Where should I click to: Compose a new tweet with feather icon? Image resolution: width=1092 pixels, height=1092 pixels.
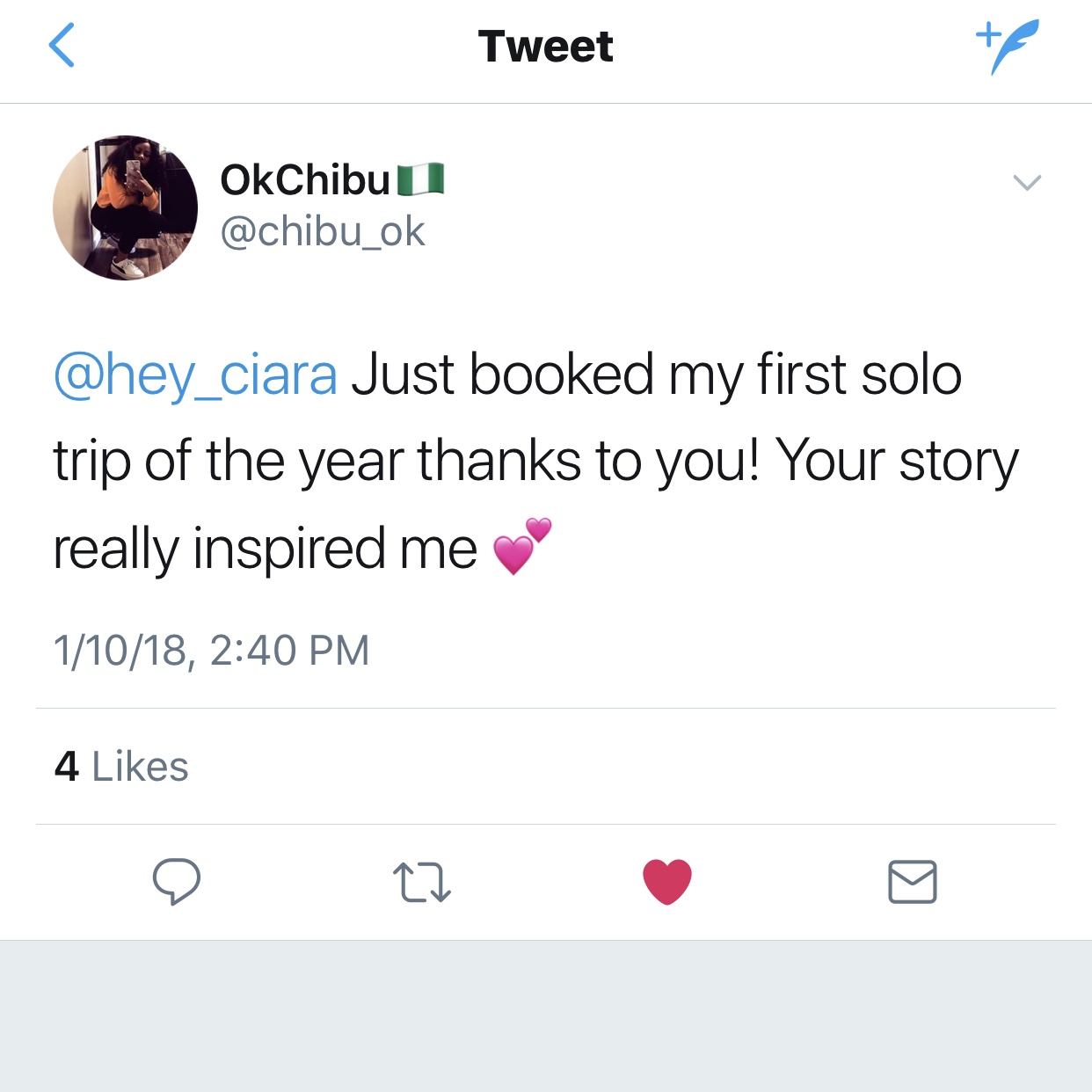click(x=1008, y=46)
